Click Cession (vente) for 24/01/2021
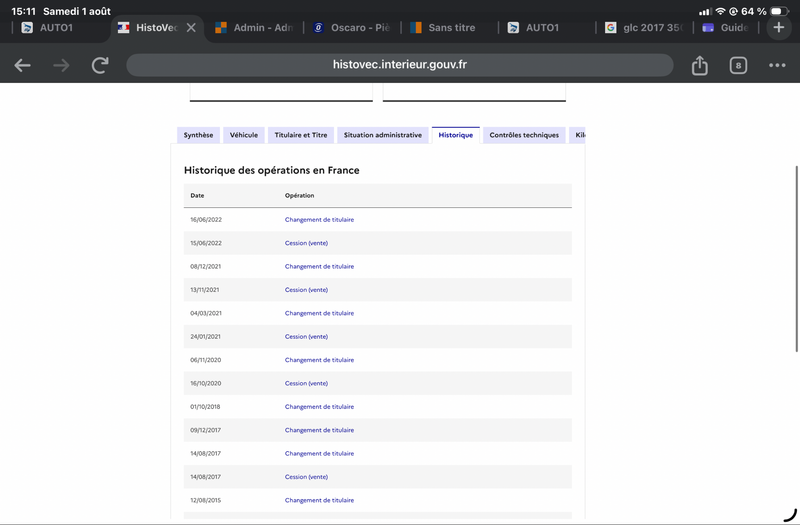Image resolution: width=800 pixels, height=525 pixels. (306, 337)
